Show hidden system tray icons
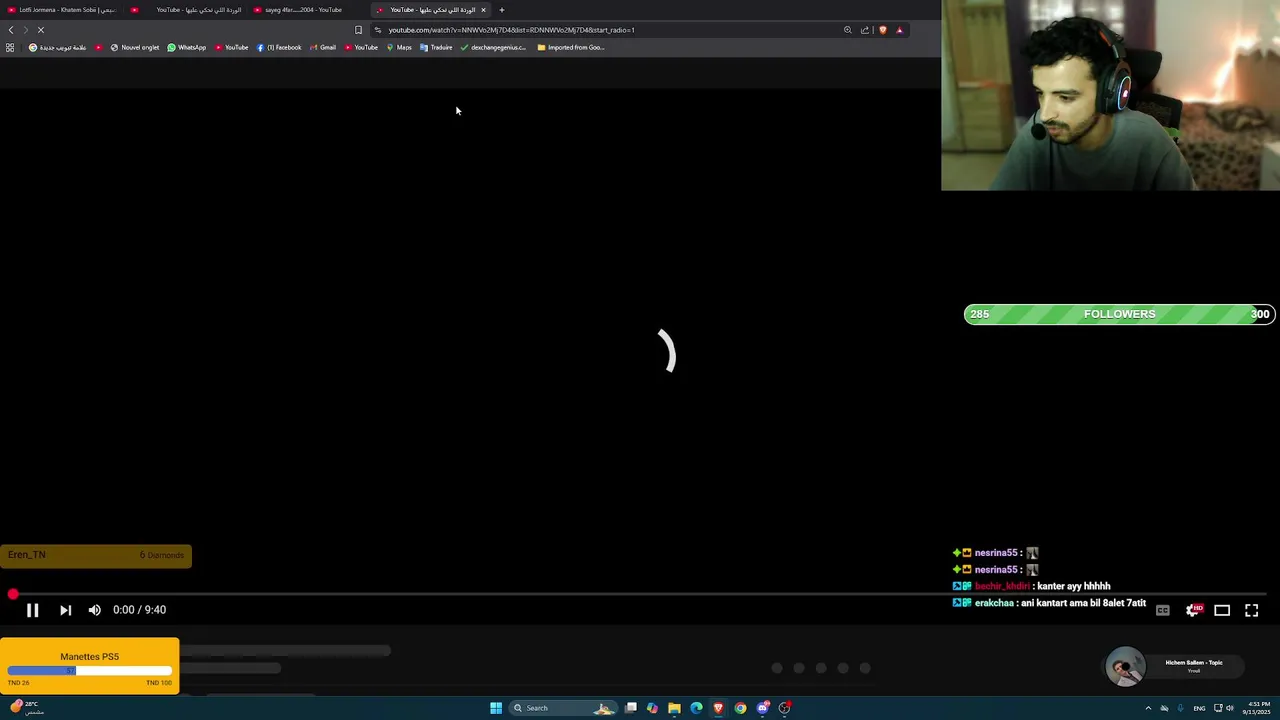 point(1148,708)
